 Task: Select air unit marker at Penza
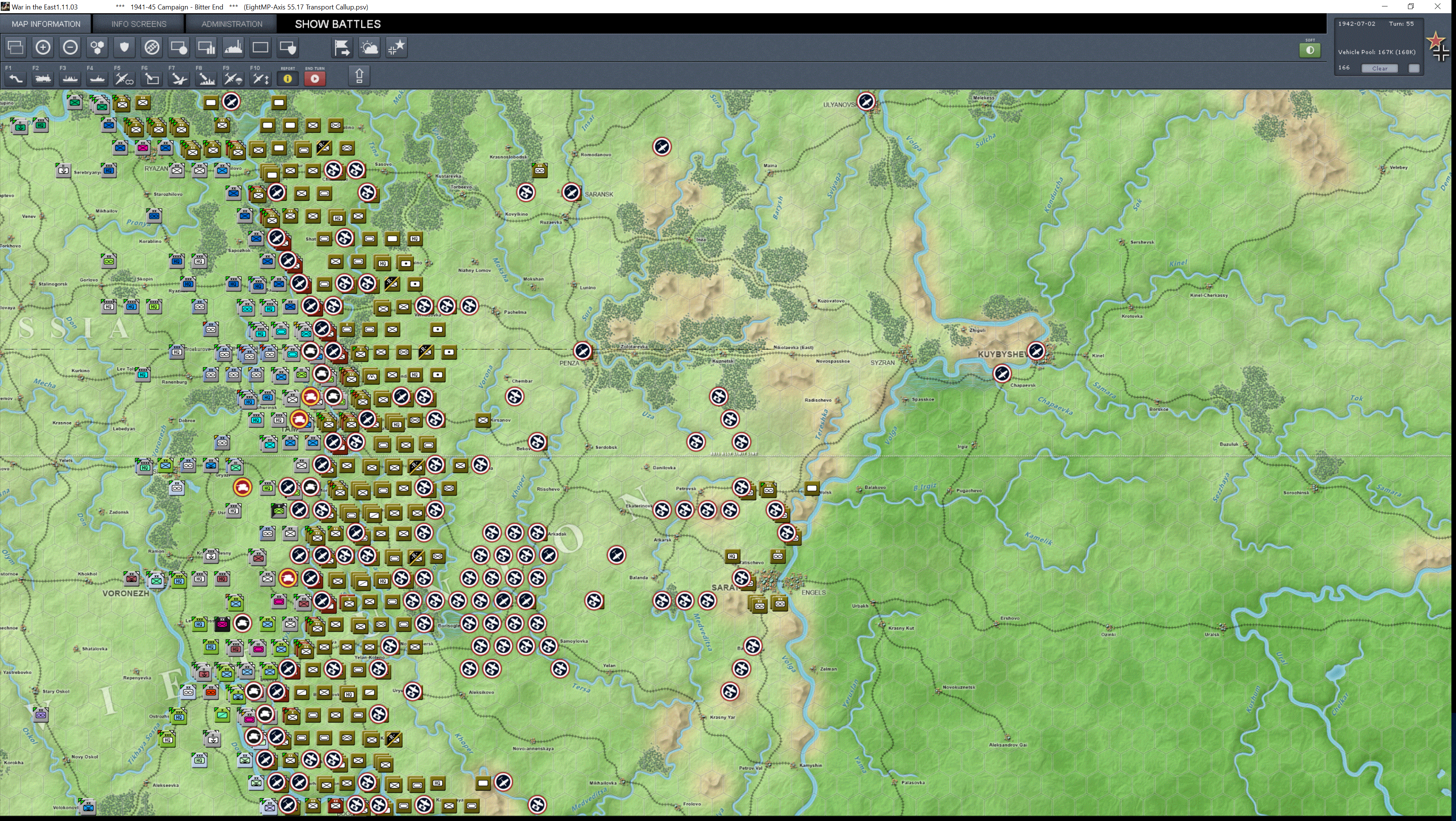coord(583,351)
